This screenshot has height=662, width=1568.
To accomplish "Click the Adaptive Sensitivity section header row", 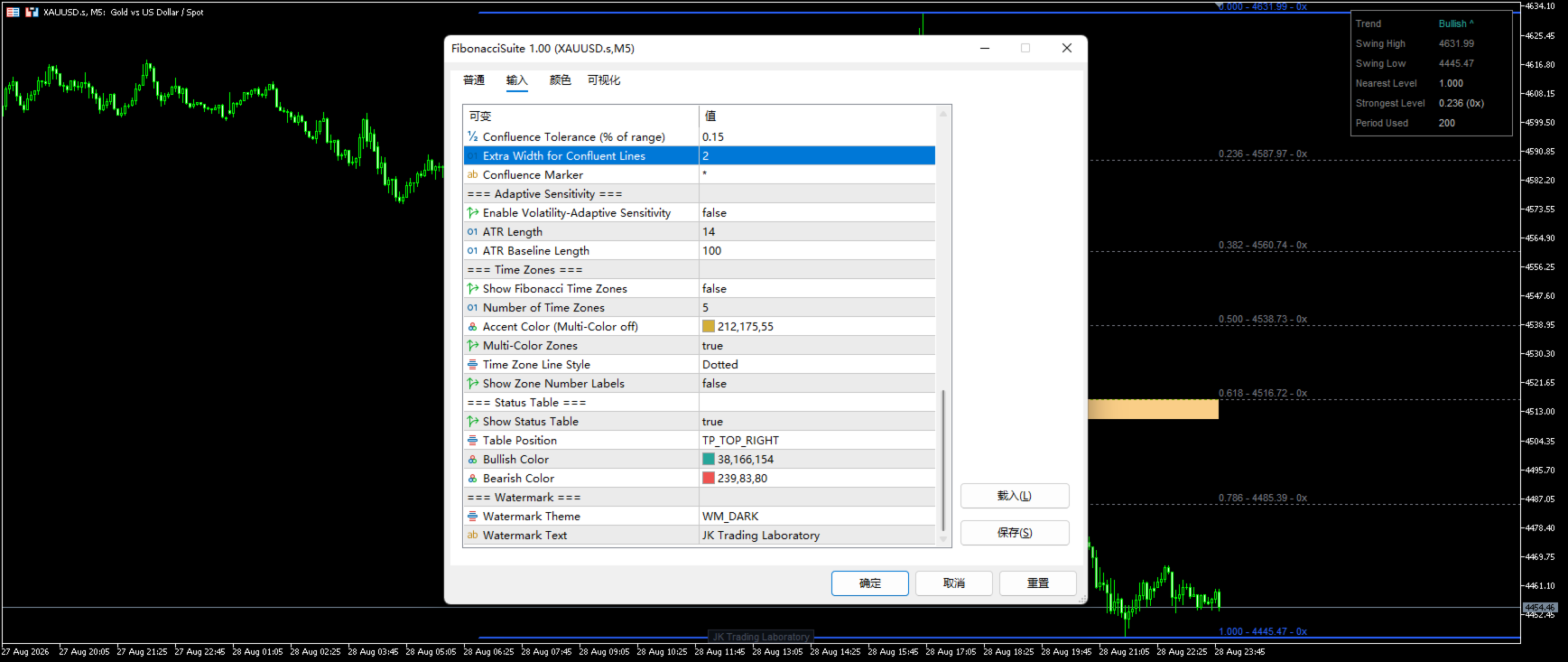I will point(700,193).
